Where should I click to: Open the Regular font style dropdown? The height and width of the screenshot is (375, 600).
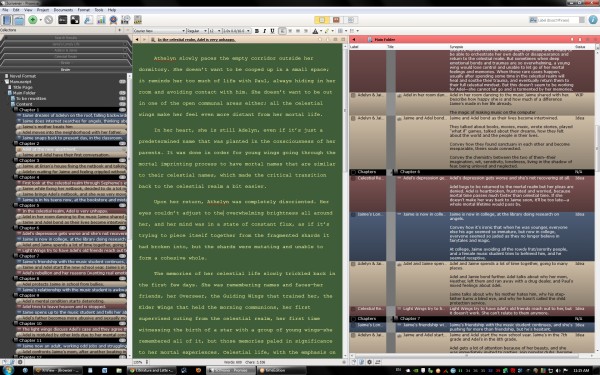click(197, 31)
